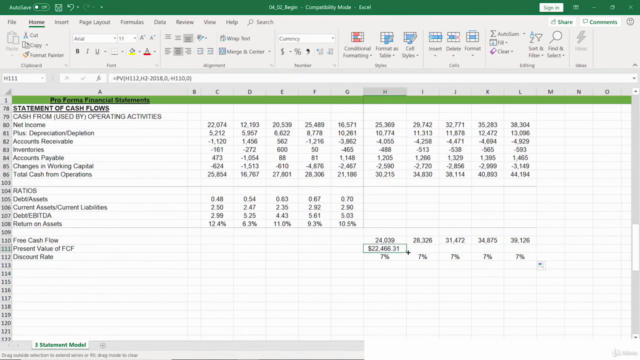Screen dimensions: 640x360
Task: Open the Fill Color bucket swatch
Action: tap(132, 51)
